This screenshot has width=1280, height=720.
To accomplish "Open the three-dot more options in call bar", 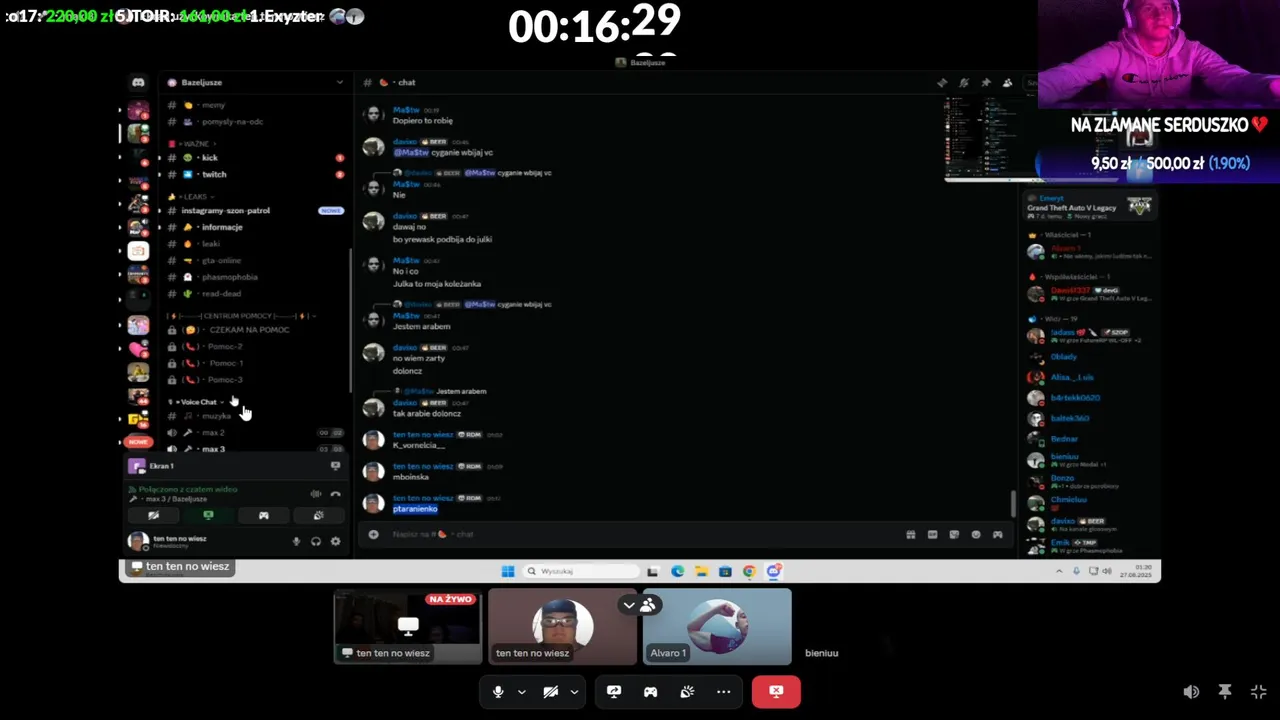I will pyautogui.click(x=724, y=691).
